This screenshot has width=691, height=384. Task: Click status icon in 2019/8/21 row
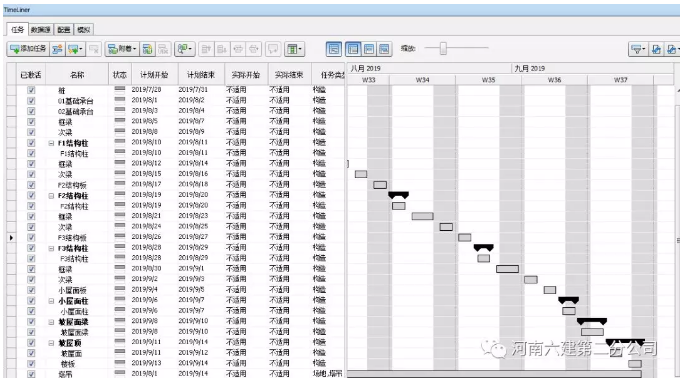coord(119,216)
